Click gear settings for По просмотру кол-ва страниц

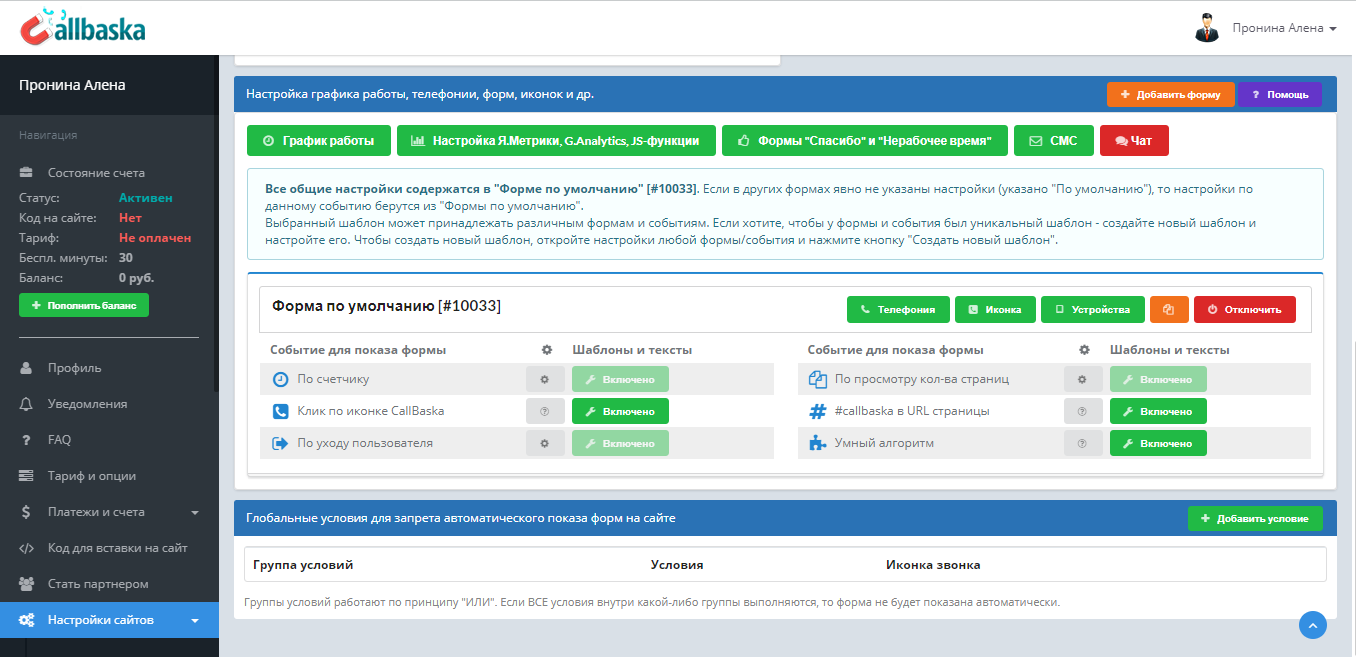coord(1083,380)
